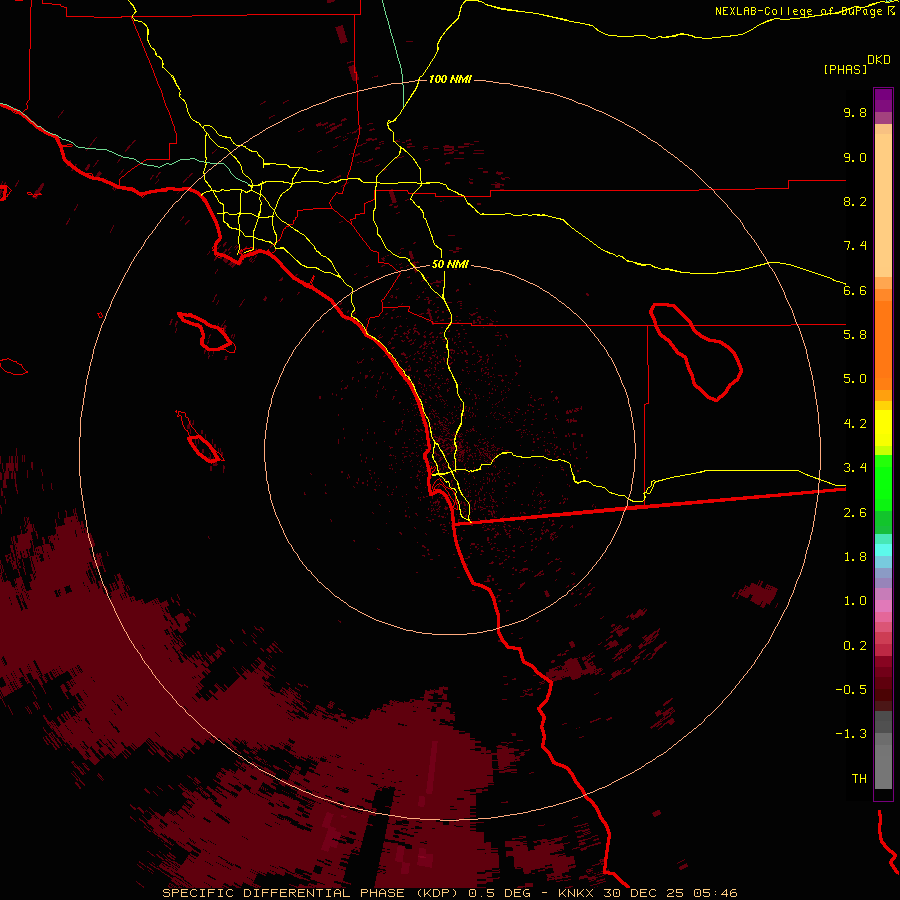This screenshot has height=900, width=900.
Task: Click the TH threshold legend label
Action: click(859, 779)
